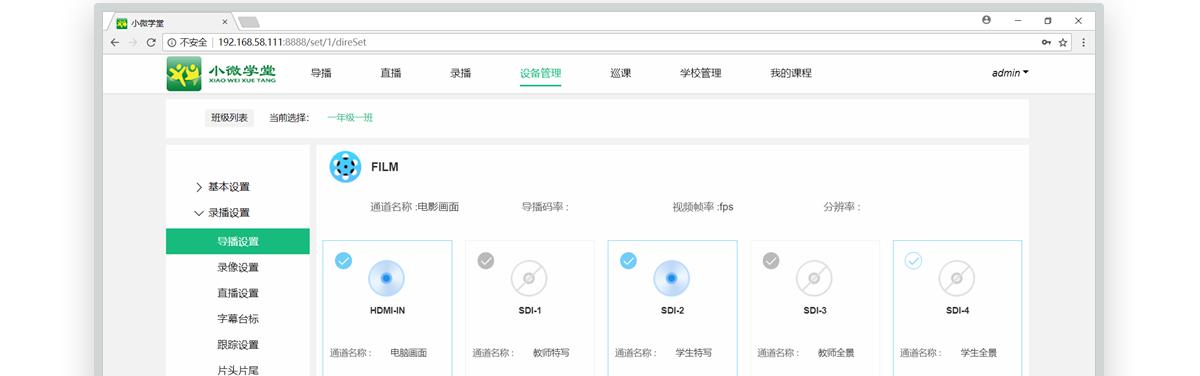This screenshot has height=376, width=1200.
Task: Click the SDI-3 channel disc icon
Action: (x=814, y=278)
